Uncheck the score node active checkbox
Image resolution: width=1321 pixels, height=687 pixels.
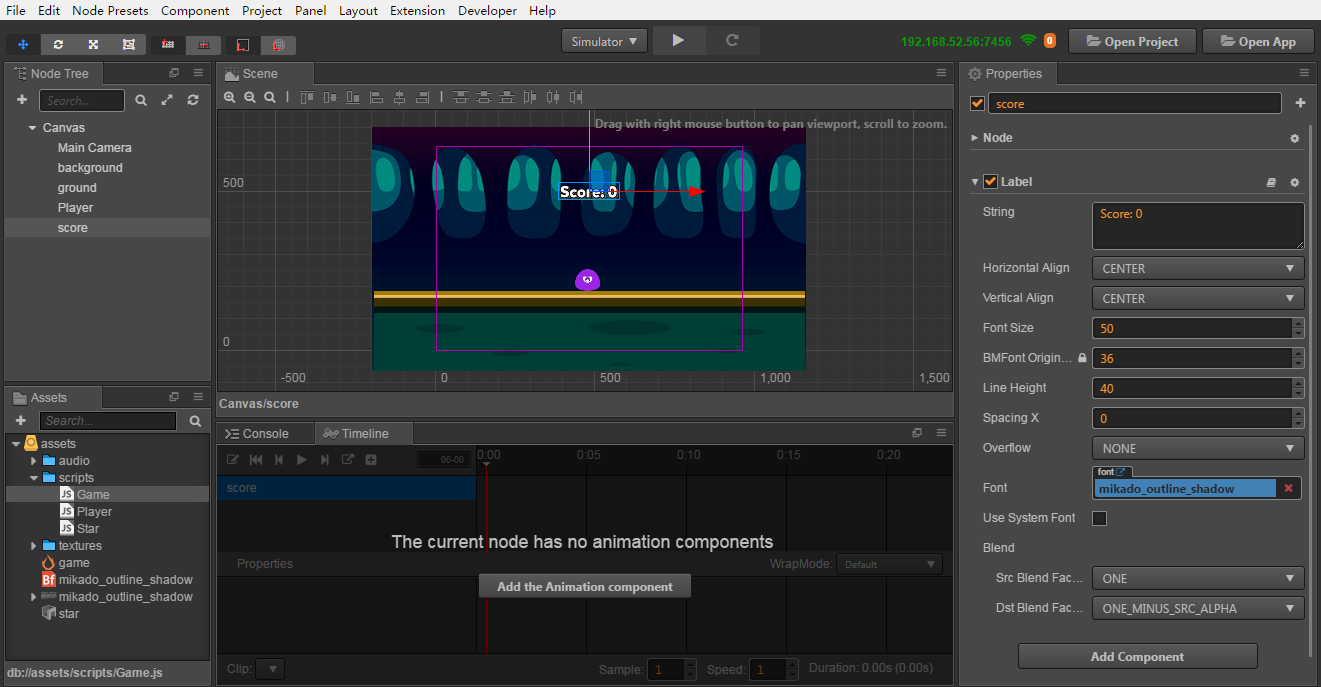[977, 104]
